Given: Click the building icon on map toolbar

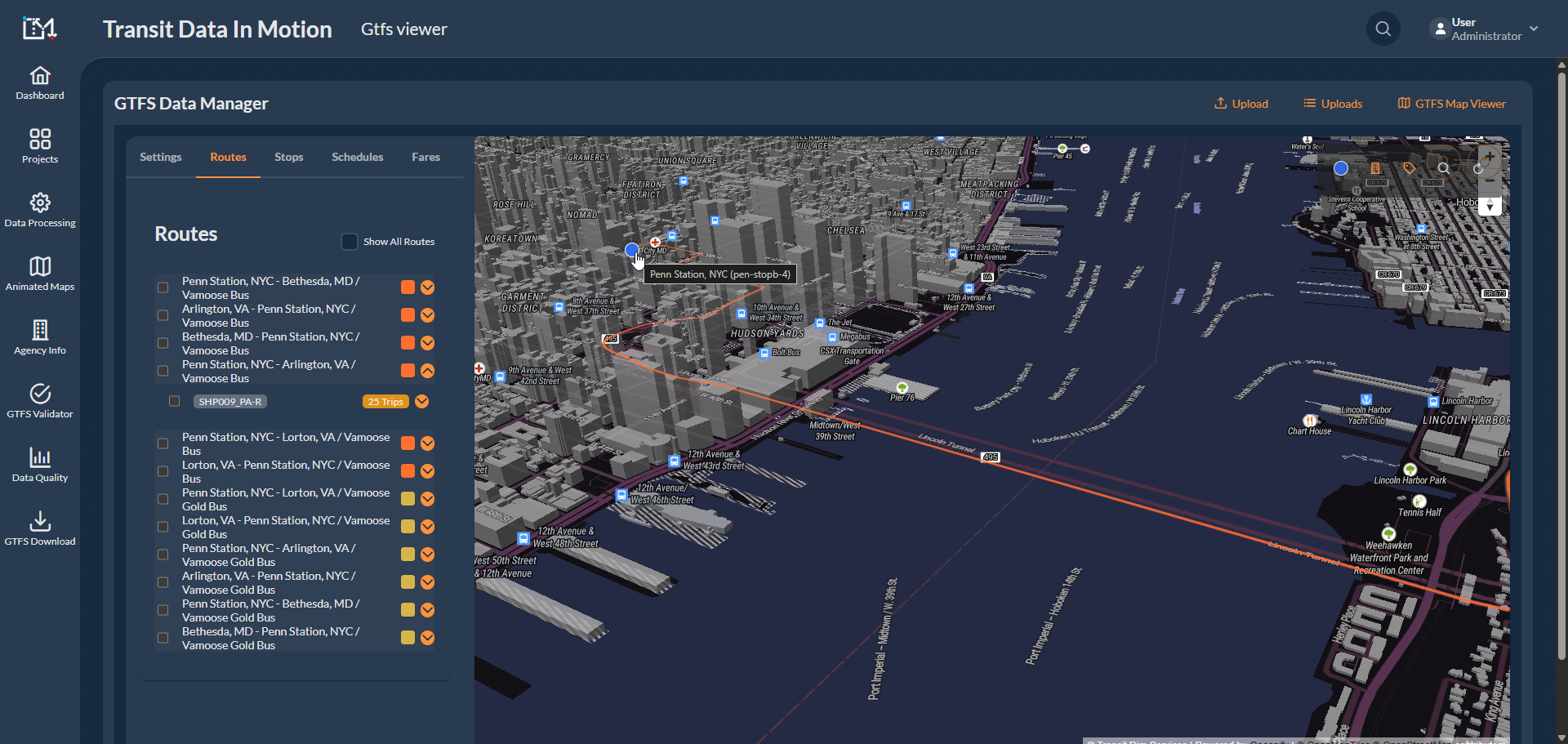Looking at the screenshot, I should pyautogui.click(x=1375, y=168).
